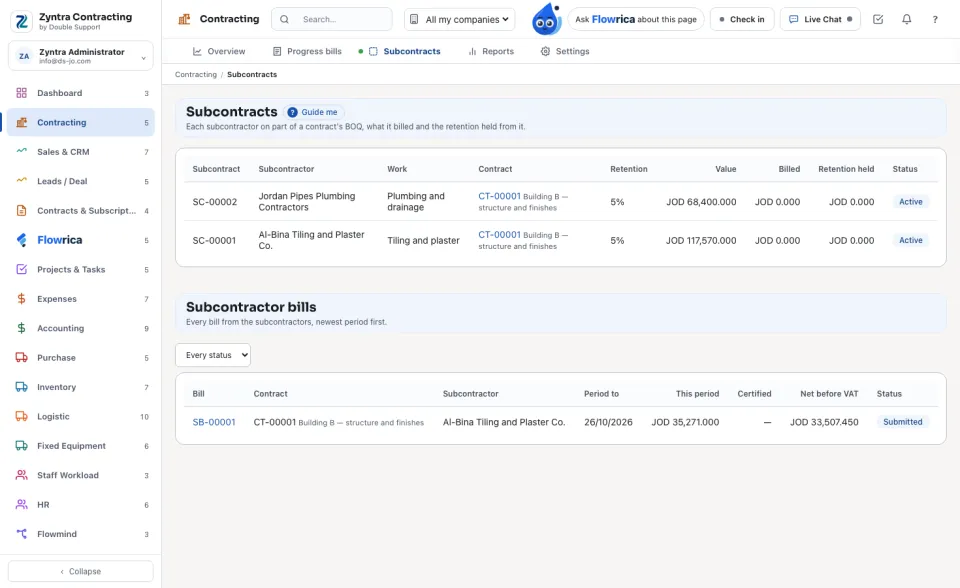This screenshot has height=588, width=960.
Task: Open bill SB-00001 link
Action: [x=214, y=422]
